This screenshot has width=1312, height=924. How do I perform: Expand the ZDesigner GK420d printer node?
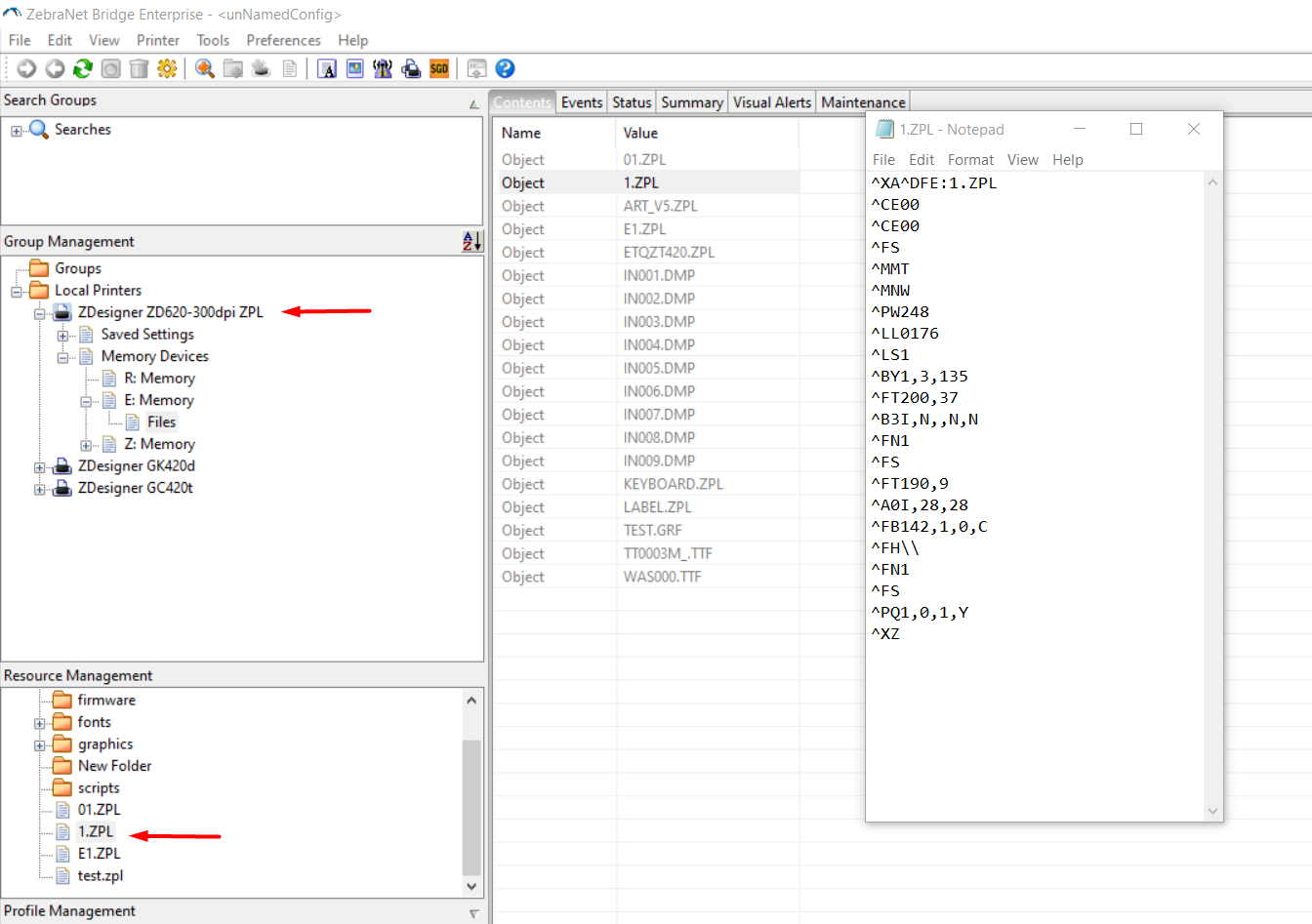click(38, 466)
